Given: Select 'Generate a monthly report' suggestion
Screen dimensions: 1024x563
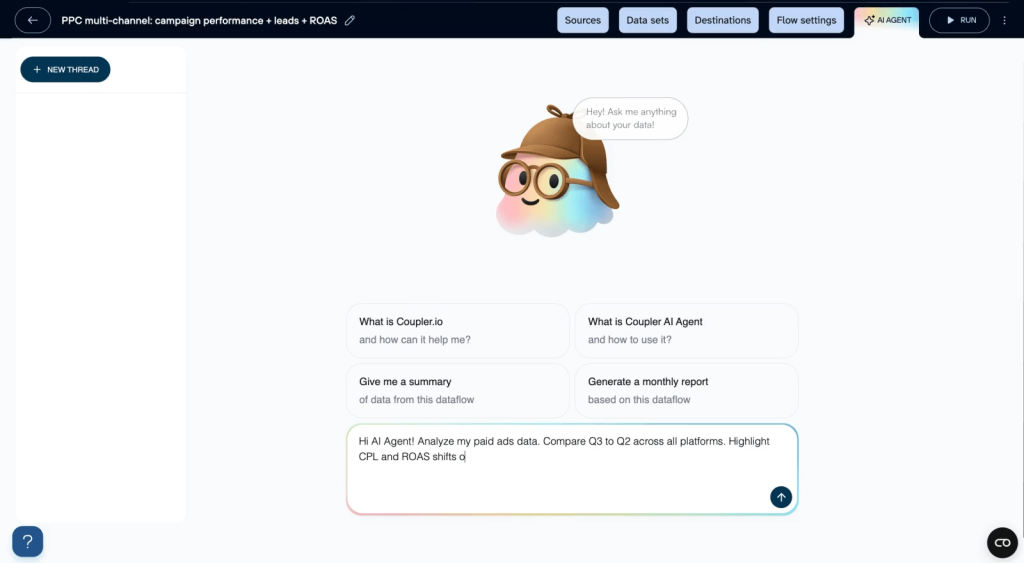Looking at the screenshot, I should tap(686, 390).
